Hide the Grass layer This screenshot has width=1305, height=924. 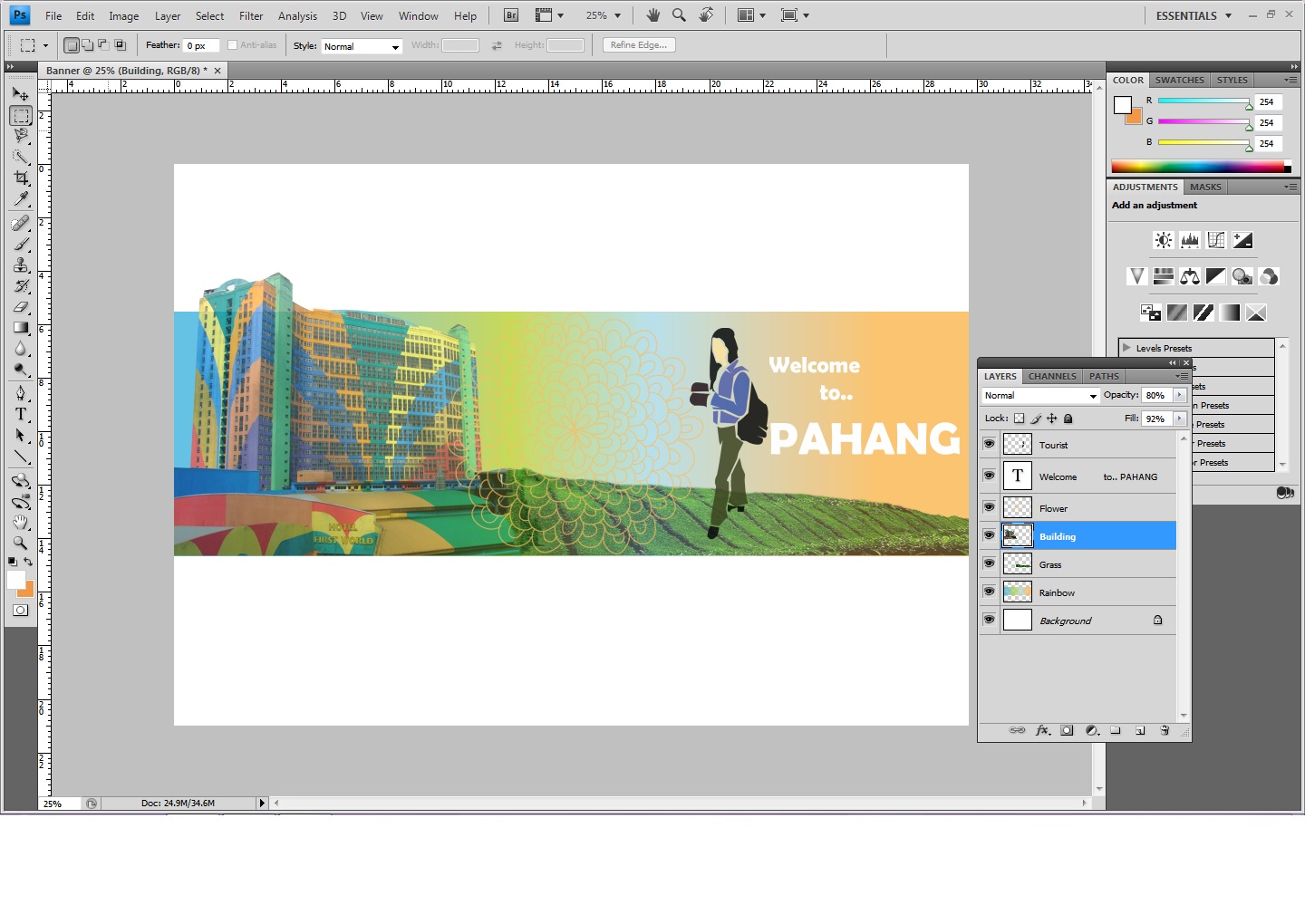[x=989, y=563]
